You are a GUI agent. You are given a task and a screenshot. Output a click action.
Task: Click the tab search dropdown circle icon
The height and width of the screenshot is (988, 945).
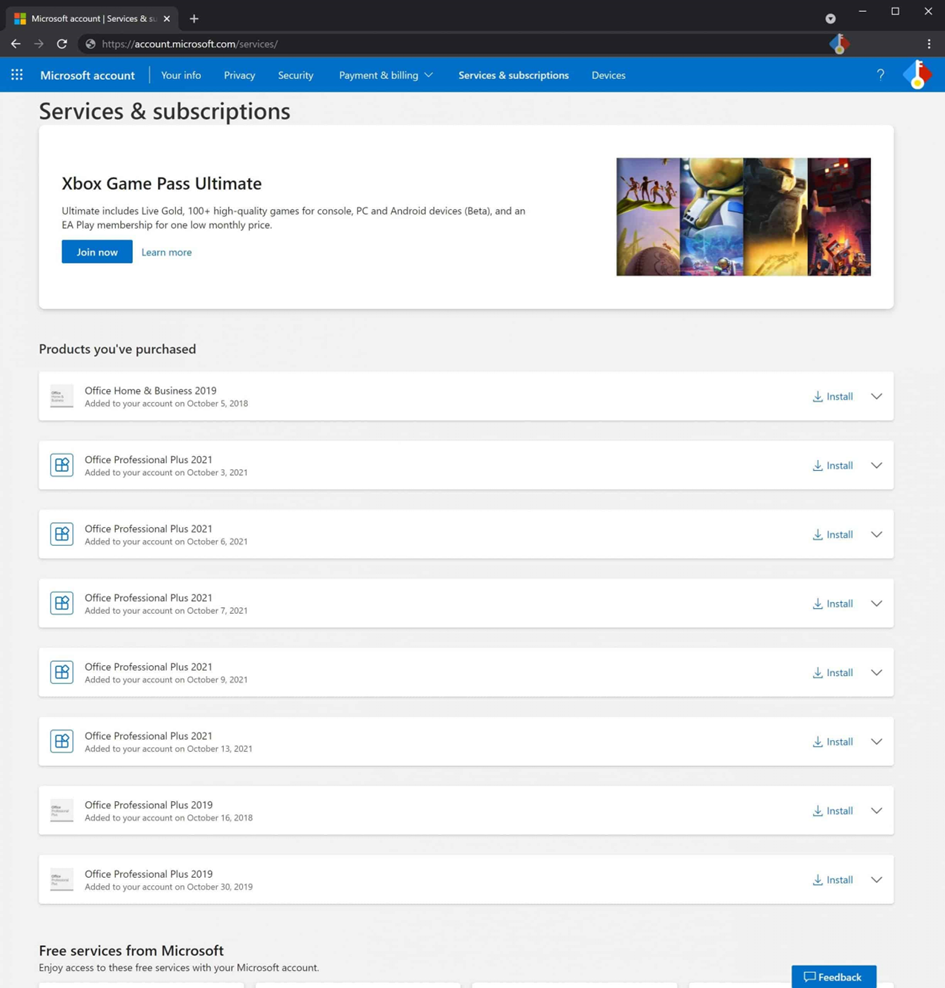[x=830, y=18]
